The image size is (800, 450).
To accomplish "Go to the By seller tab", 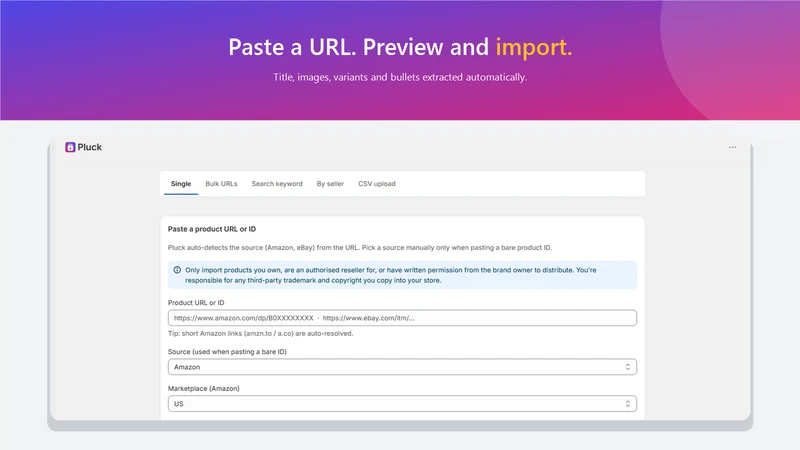I will coord(330,184).
